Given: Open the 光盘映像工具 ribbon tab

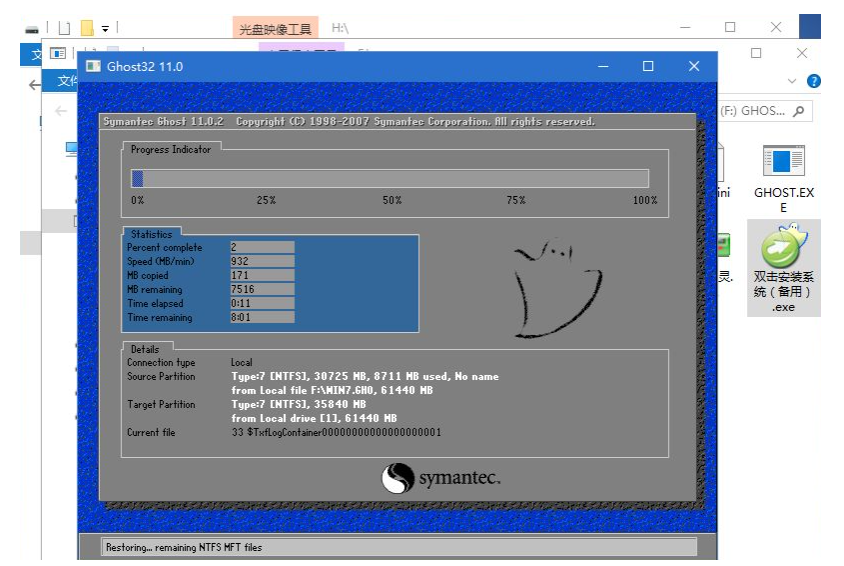Looking at the screenshot, I should [x=275, y=29].
